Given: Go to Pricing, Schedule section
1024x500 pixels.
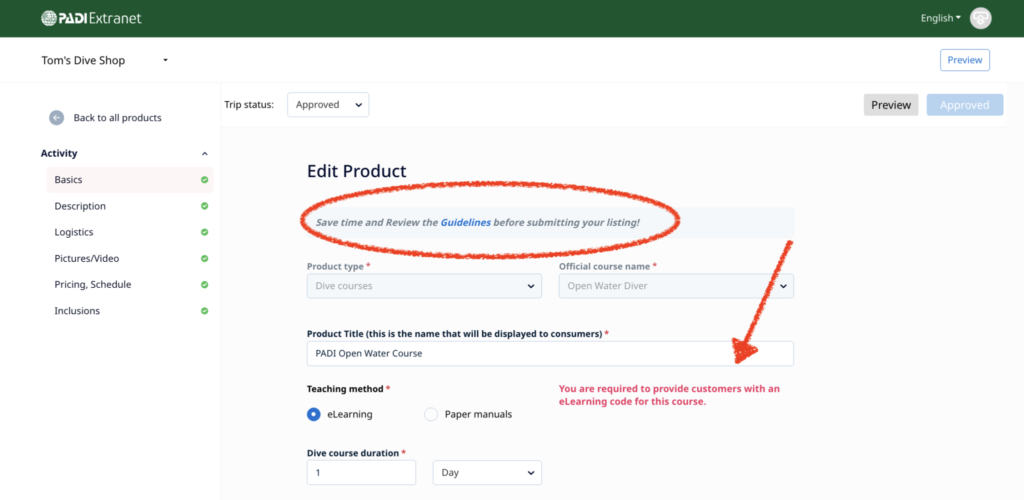Looking at the screenshot, I should tap(92, 285).
